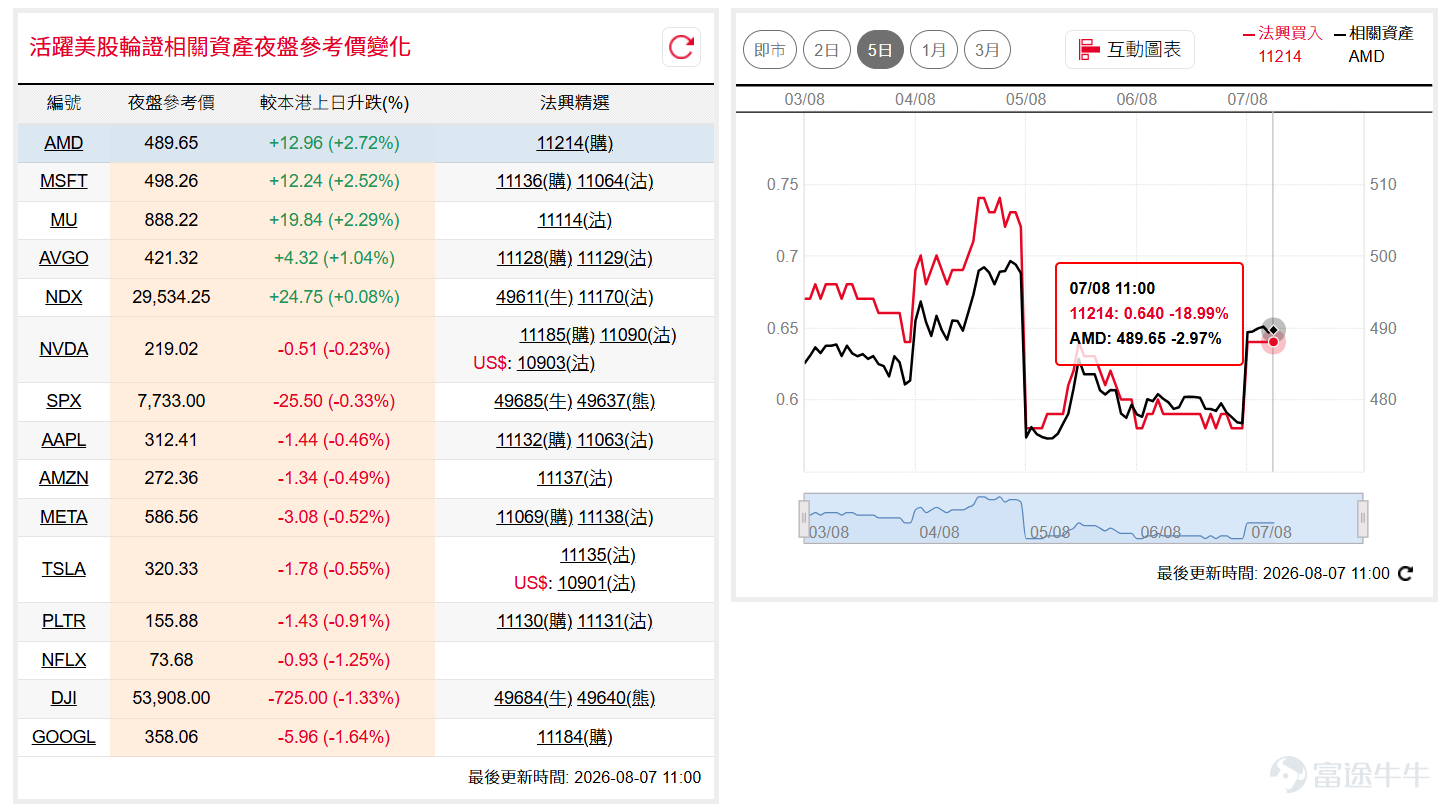1450x811 pixels.
Task: Open the 互動圖表 interactive chart
Action: 1130,49
